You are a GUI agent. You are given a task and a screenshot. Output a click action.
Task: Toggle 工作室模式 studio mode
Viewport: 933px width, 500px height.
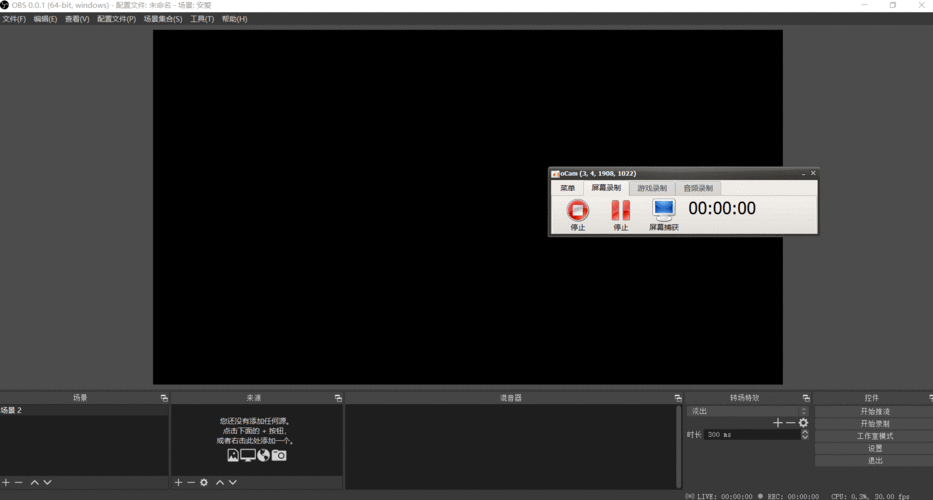[874, 436]
